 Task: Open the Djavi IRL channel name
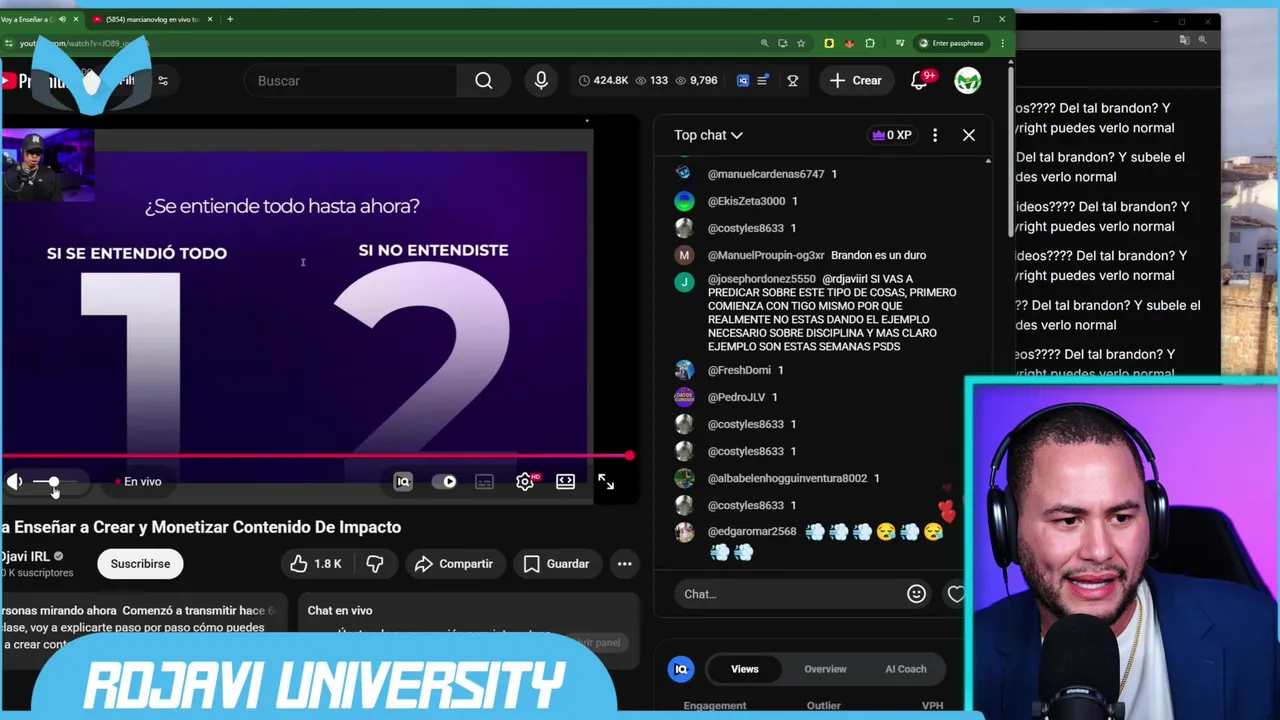[x=25, y=557]
